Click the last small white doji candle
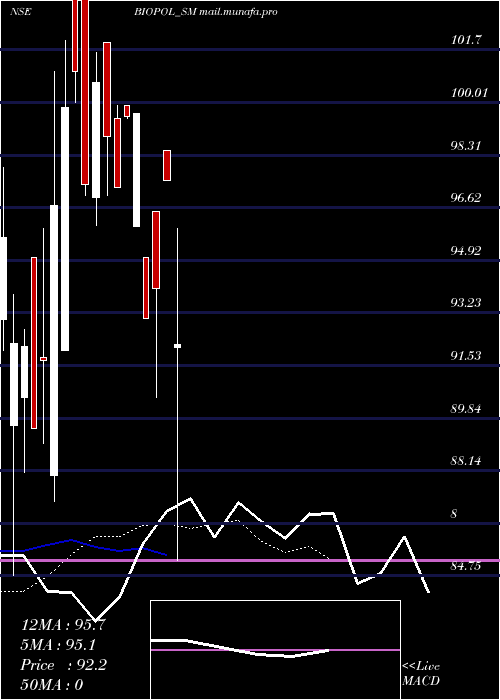The width and height of the screenshot is (500, 700). [178, 346]
